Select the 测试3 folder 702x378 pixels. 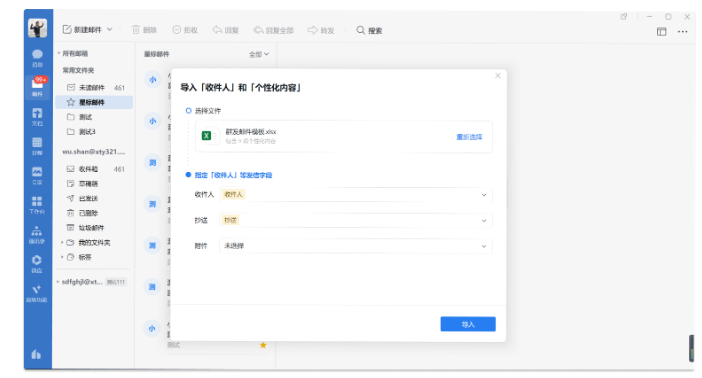(x=94, y=132)
